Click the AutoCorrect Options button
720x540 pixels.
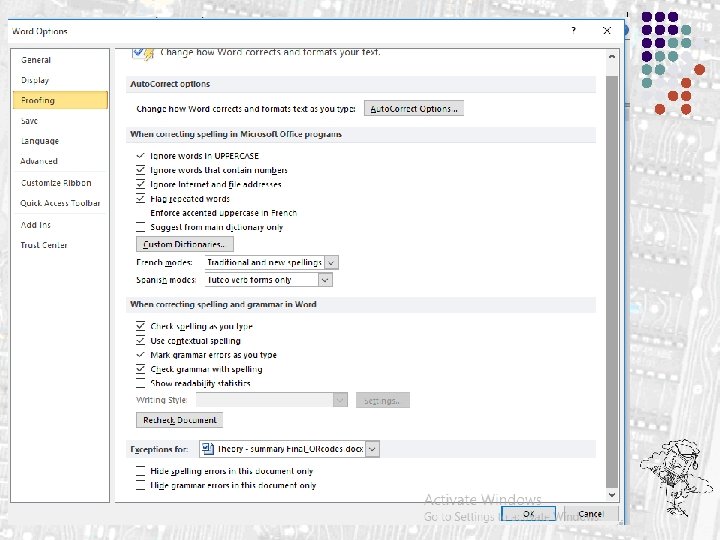(414, 109)
